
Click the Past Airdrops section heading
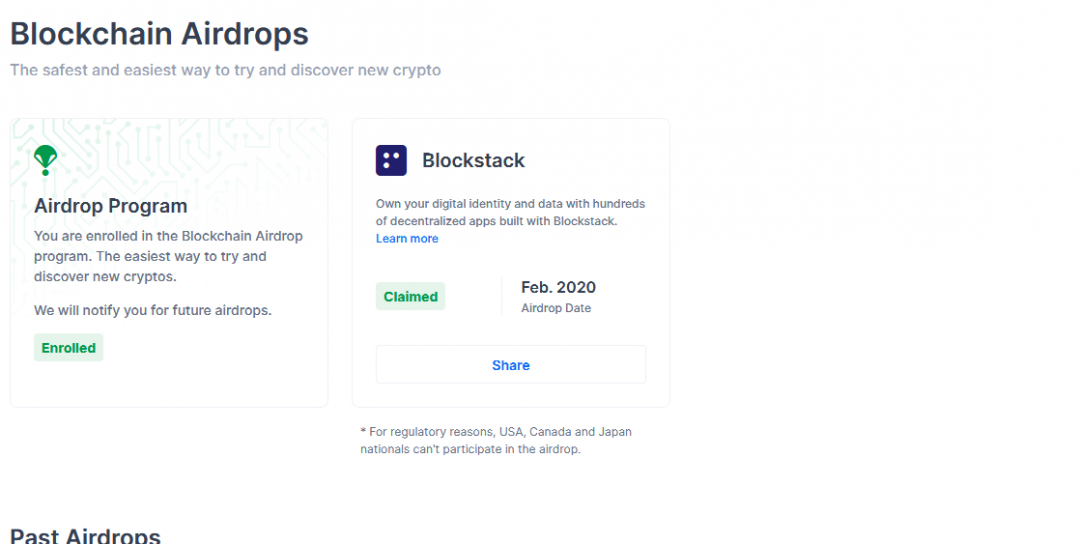point(85,536)
